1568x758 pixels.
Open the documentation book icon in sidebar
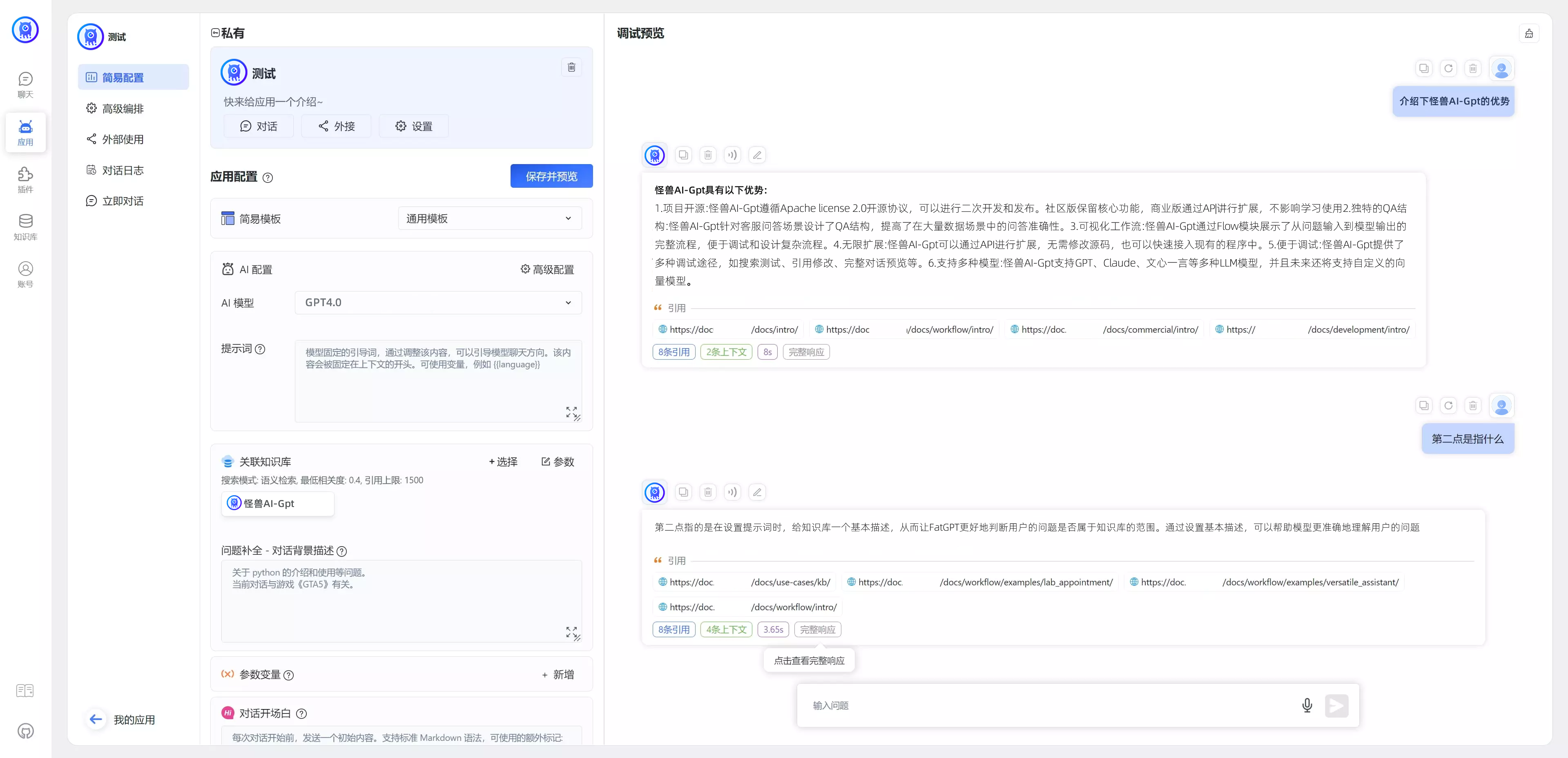[25, 691]
